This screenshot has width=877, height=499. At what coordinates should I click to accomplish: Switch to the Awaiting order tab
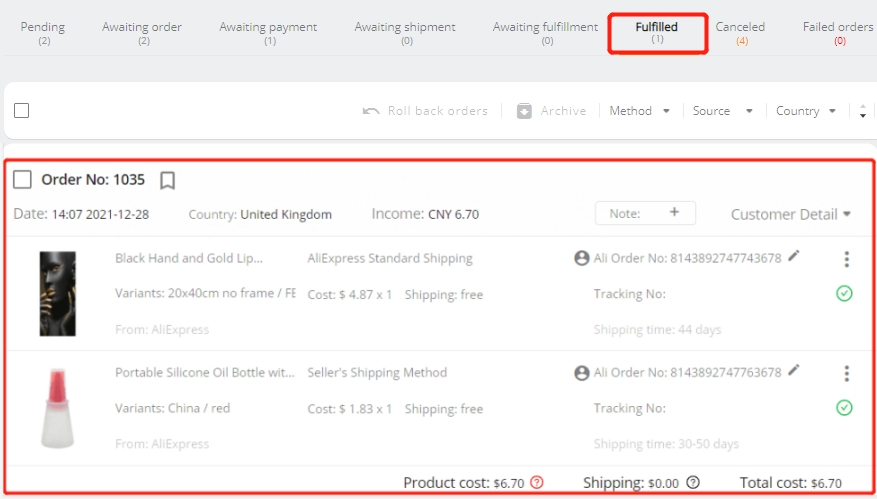coord(142,32)
